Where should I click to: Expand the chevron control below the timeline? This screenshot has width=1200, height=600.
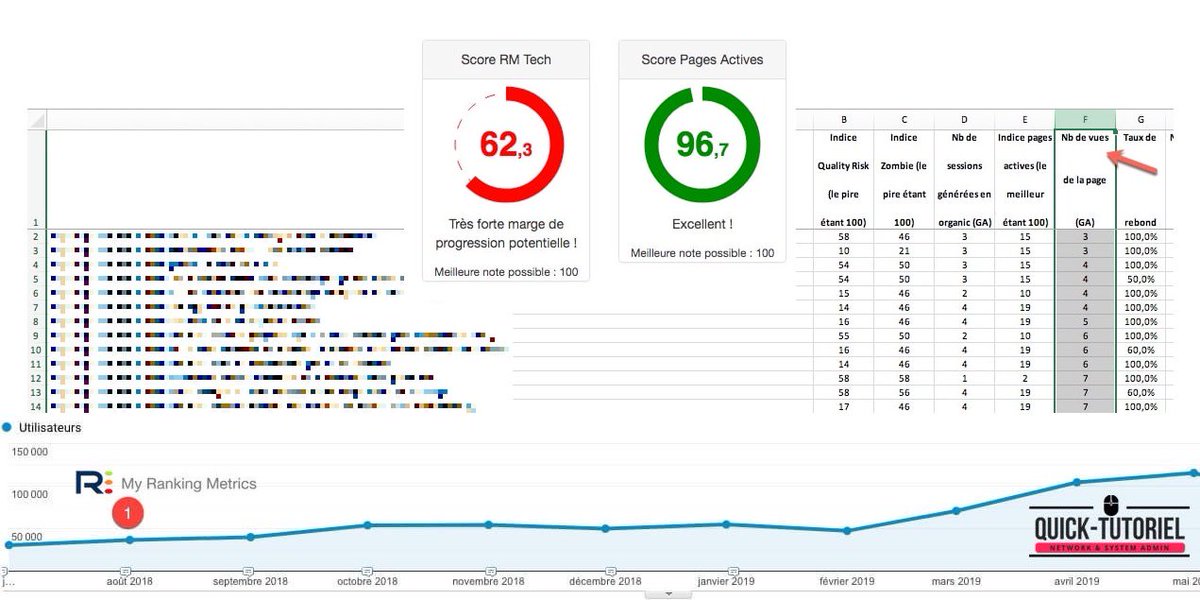tap(668, 595)
